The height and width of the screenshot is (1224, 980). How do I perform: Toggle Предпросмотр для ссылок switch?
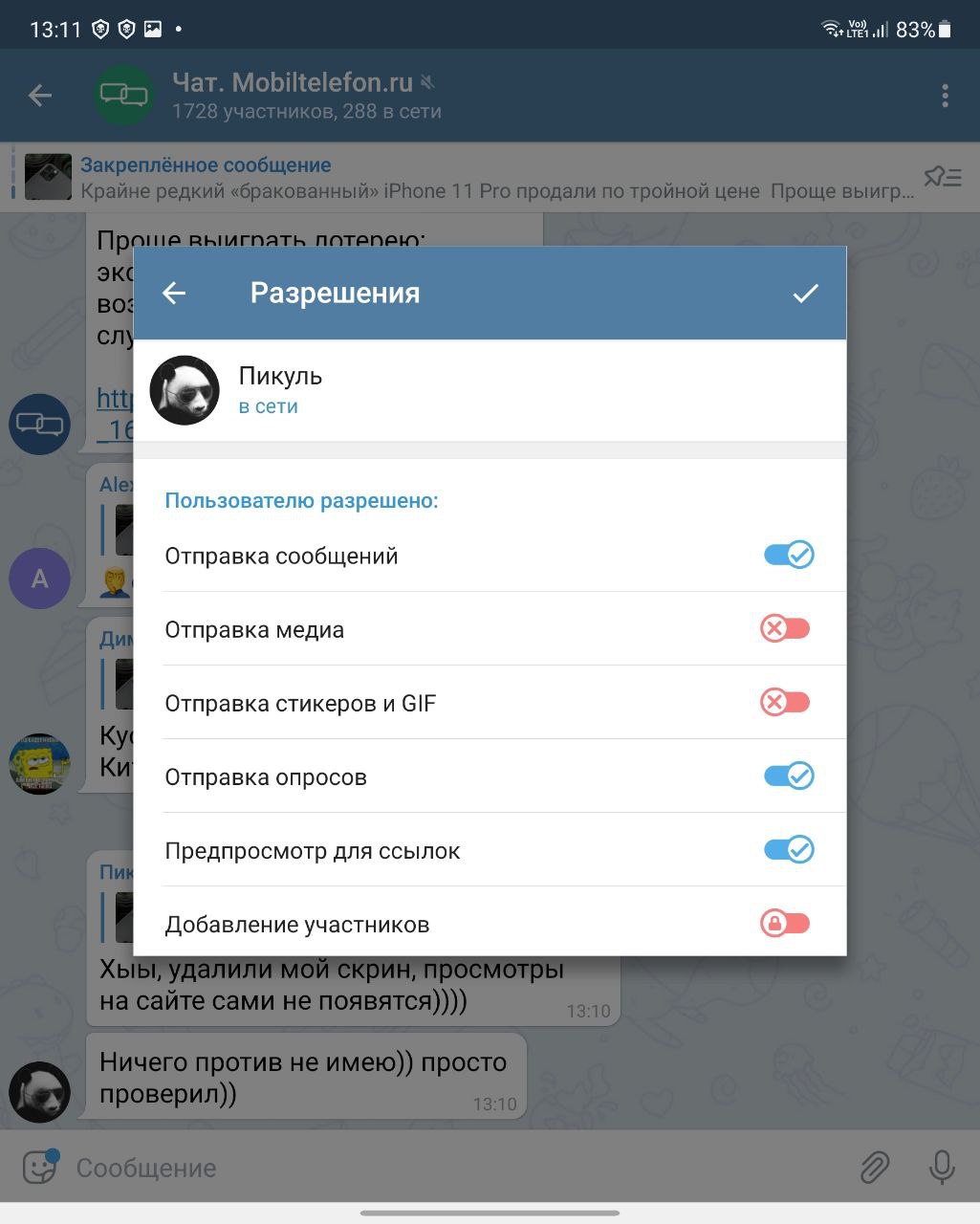tap(789, 849)
